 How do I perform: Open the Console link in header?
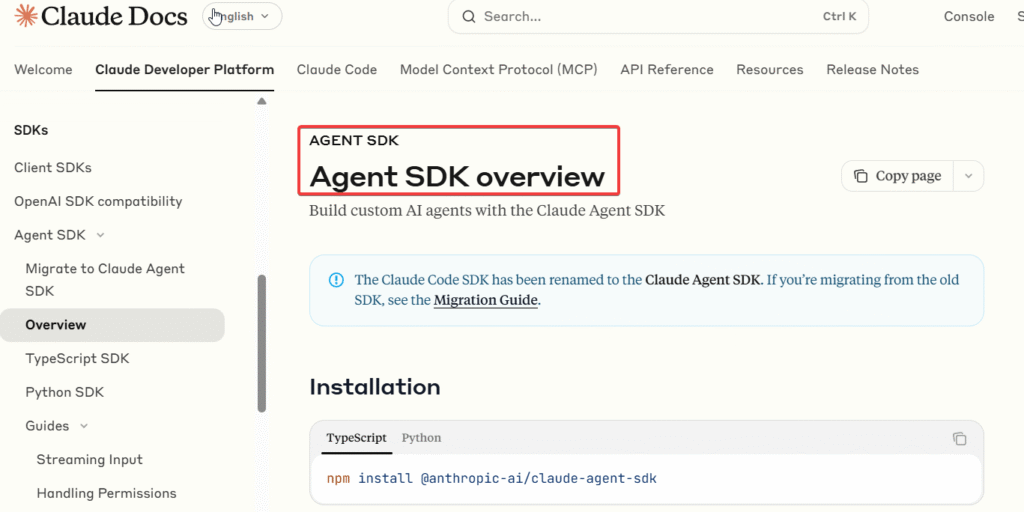click(x=969, y=16)
